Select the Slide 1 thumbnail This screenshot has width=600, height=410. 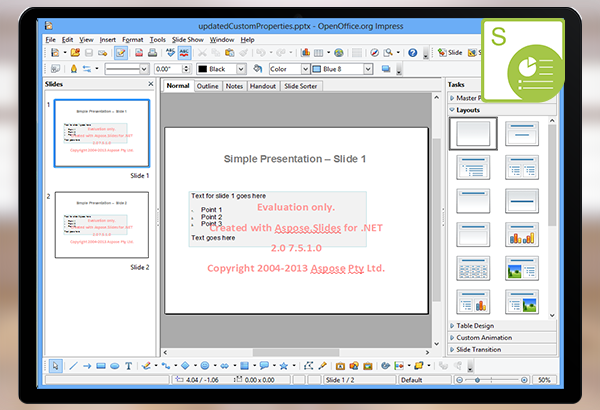102,133
